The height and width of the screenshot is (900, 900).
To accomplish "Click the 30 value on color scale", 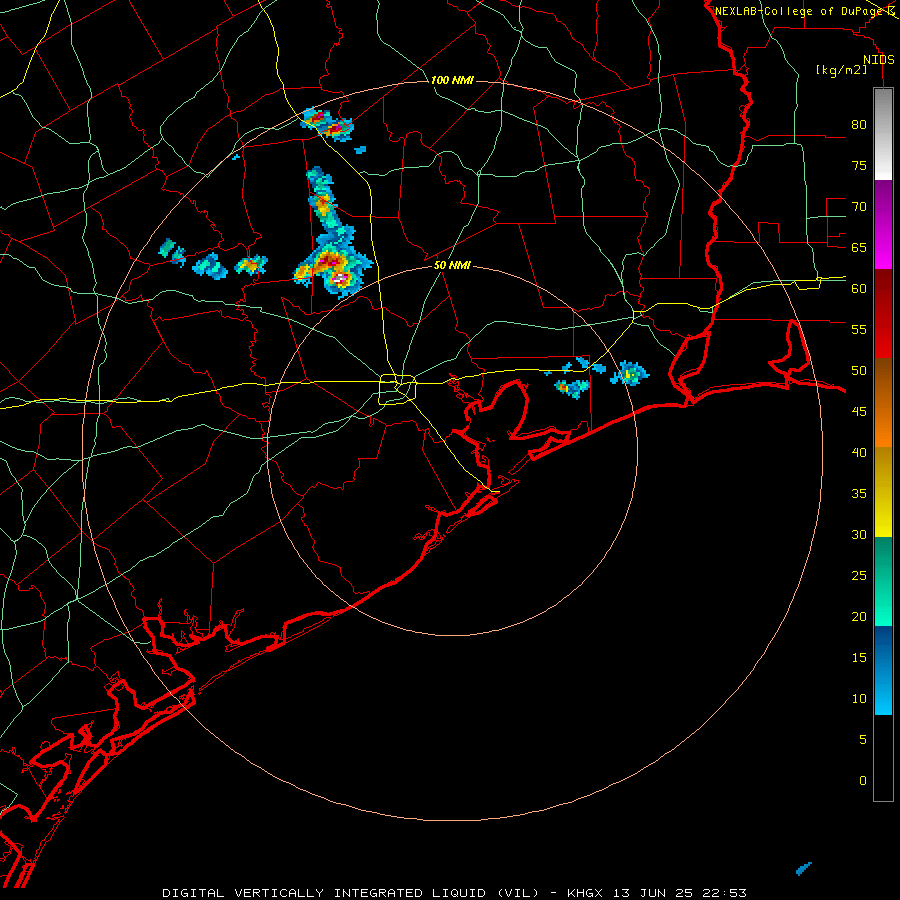I will click(x=859, y=534).
